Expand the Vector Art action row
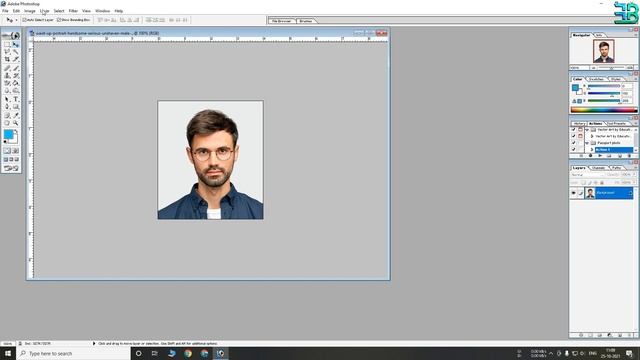 pos(592,136)
